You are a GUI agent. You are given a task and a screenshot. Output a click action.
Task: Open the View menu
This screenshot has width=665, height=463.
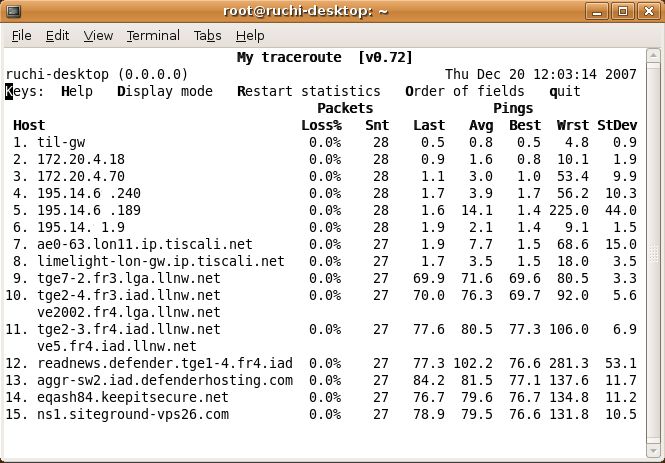[x=98, y=36]
